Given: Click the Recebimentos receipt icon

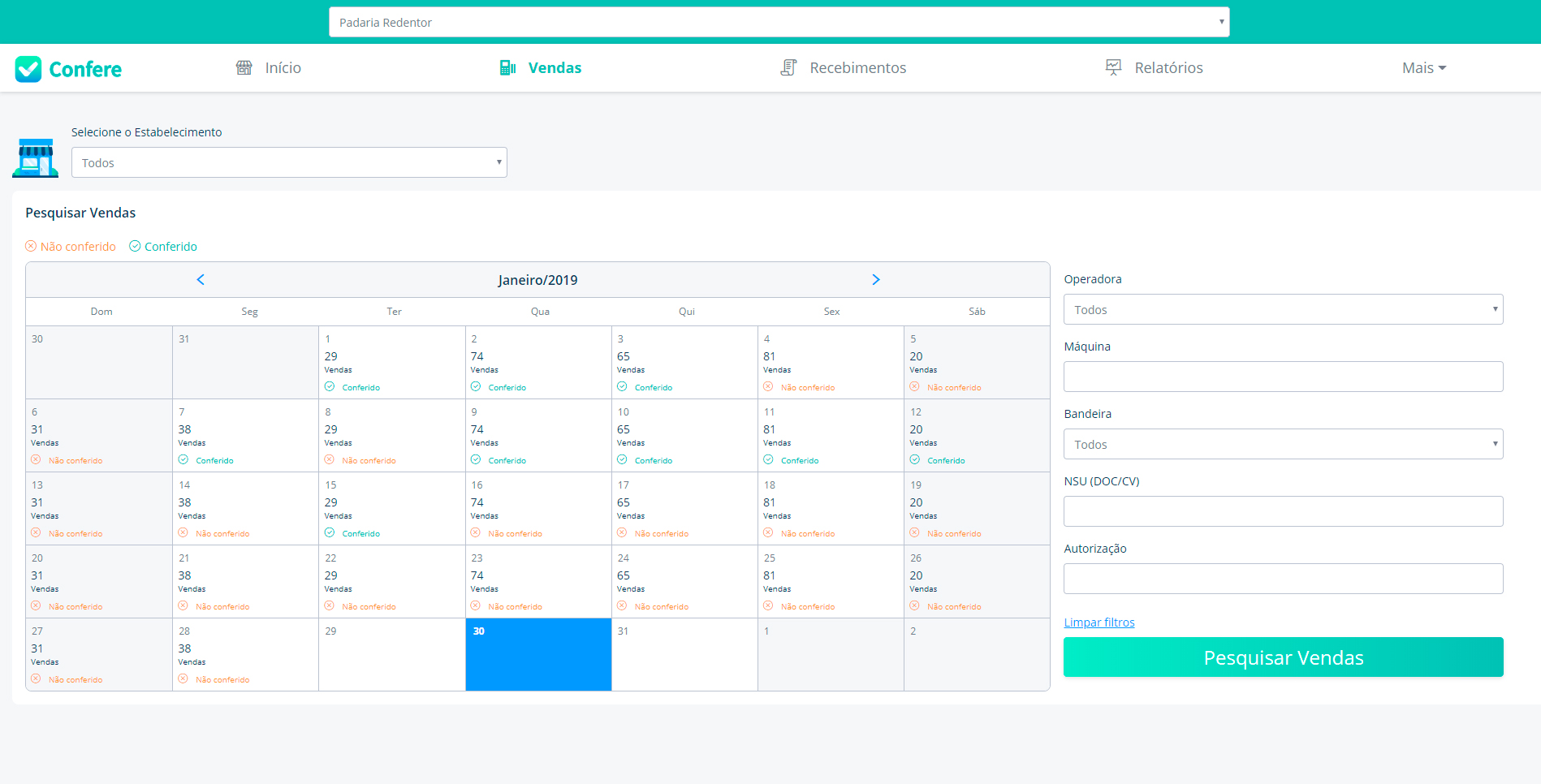Looking at the screenshot, I should click(x=788, y=68).
